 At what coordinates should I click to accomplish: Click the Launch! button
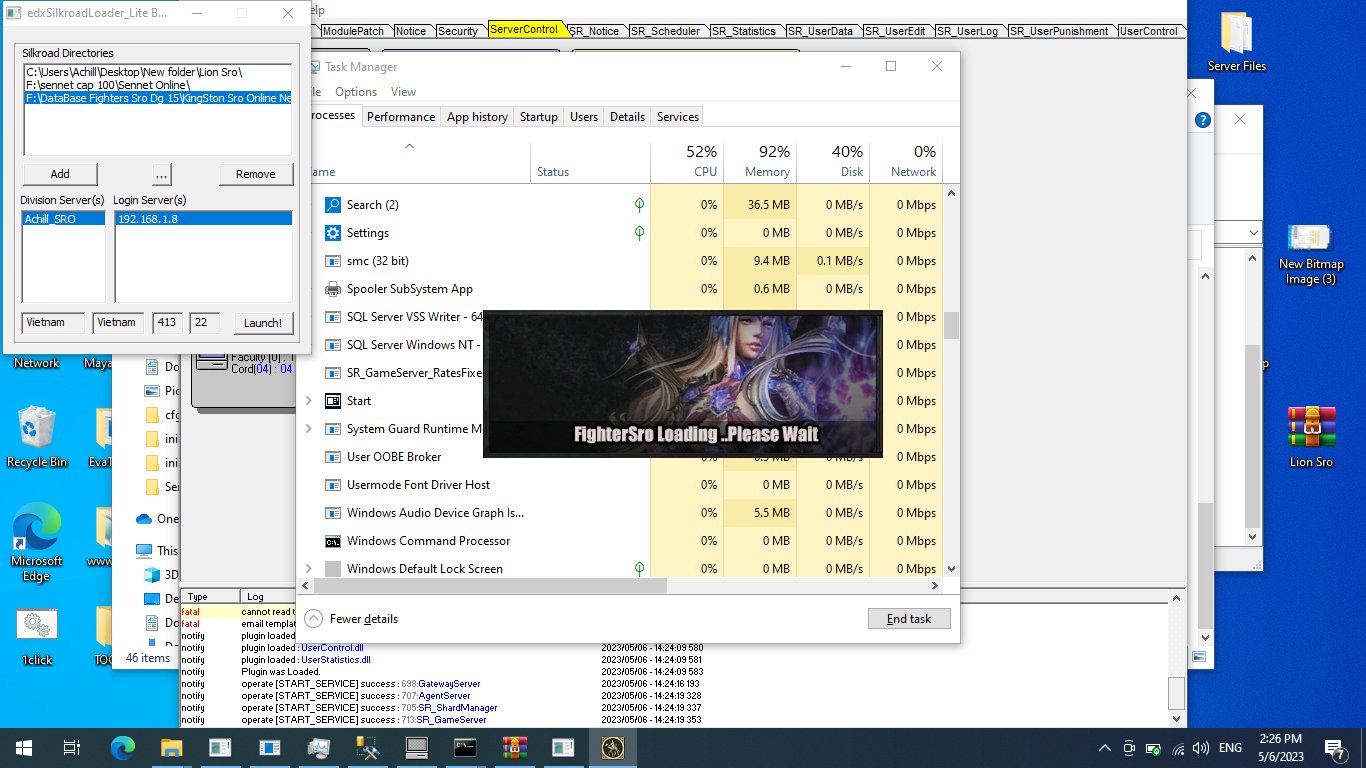(x=263, y=323)
